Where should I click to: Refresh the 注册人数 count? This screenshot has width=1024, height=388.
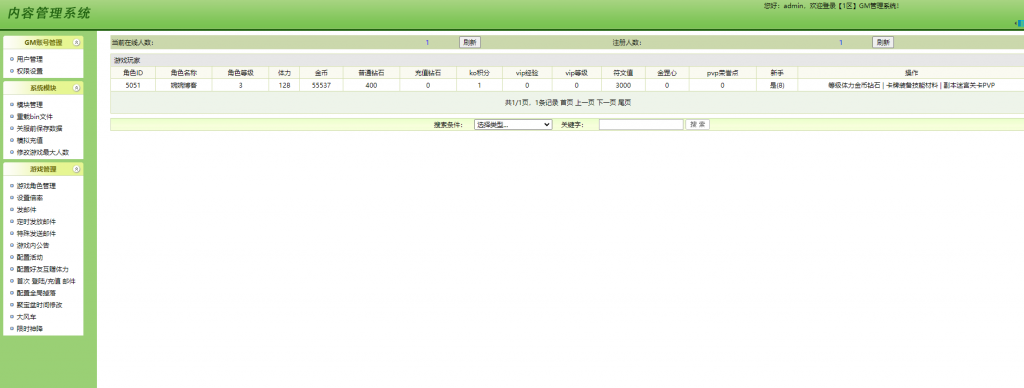(883, 42)
